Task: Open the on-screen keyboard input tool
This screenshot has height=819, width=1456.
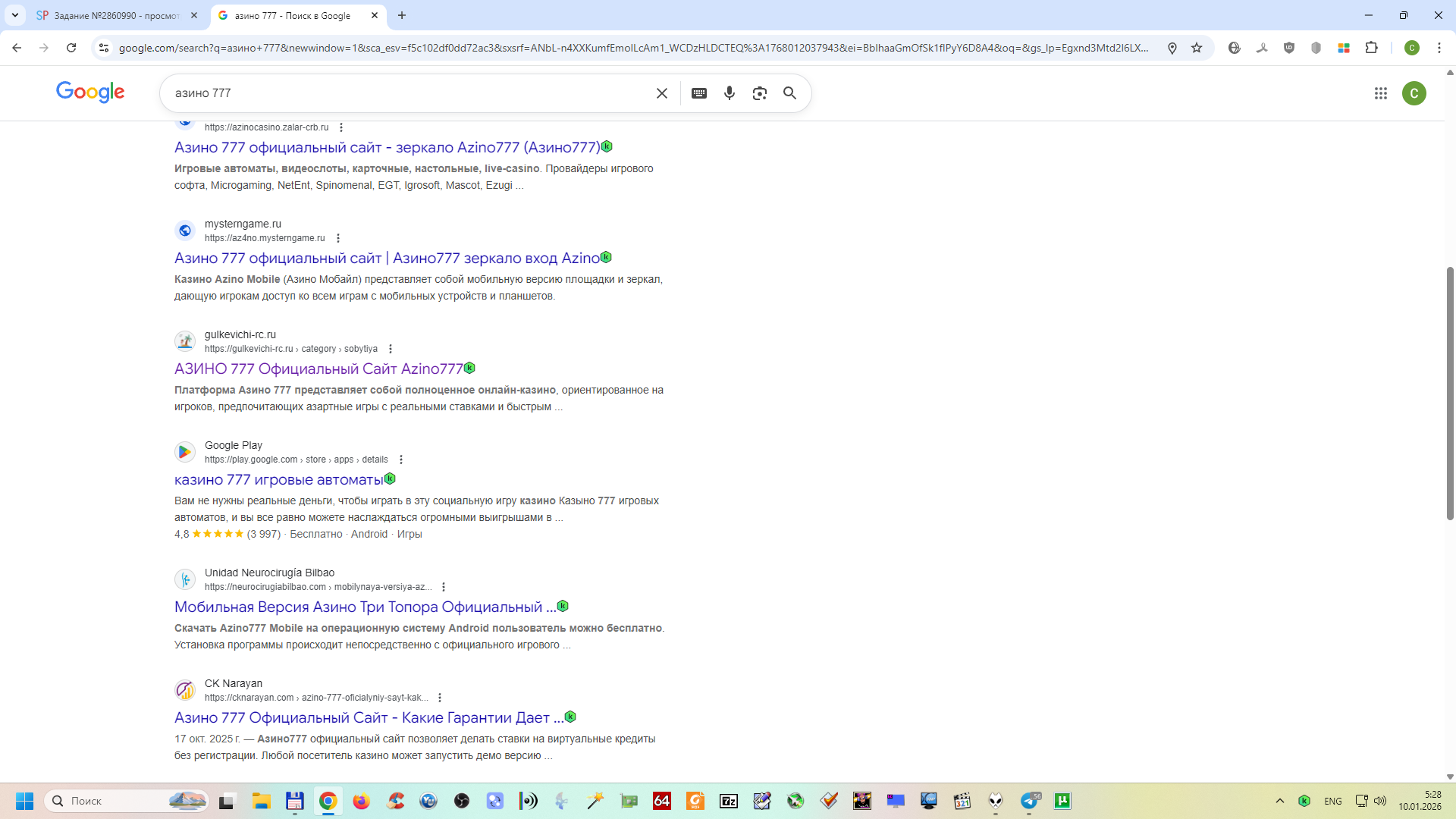Action: (699, 93)
